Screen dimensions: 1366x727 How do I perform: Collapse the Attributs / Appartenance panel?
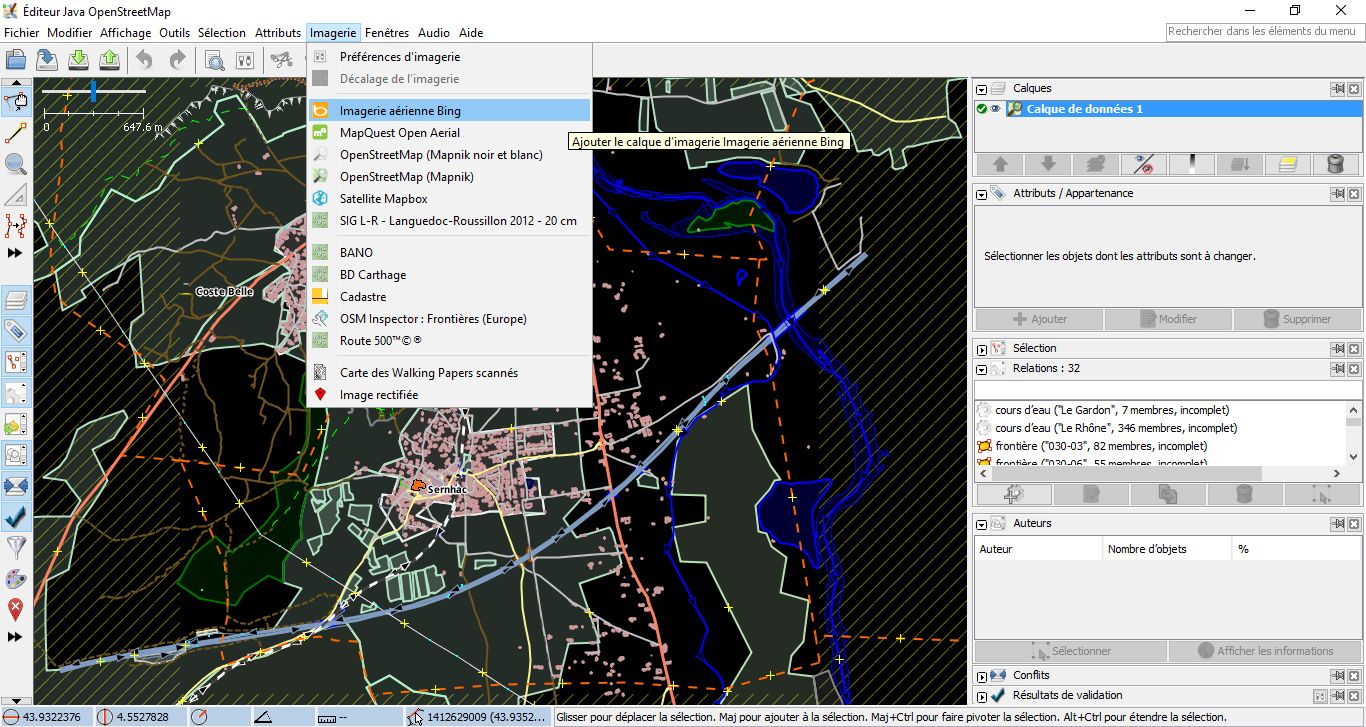pyautogui.click(x=982, y=194)
